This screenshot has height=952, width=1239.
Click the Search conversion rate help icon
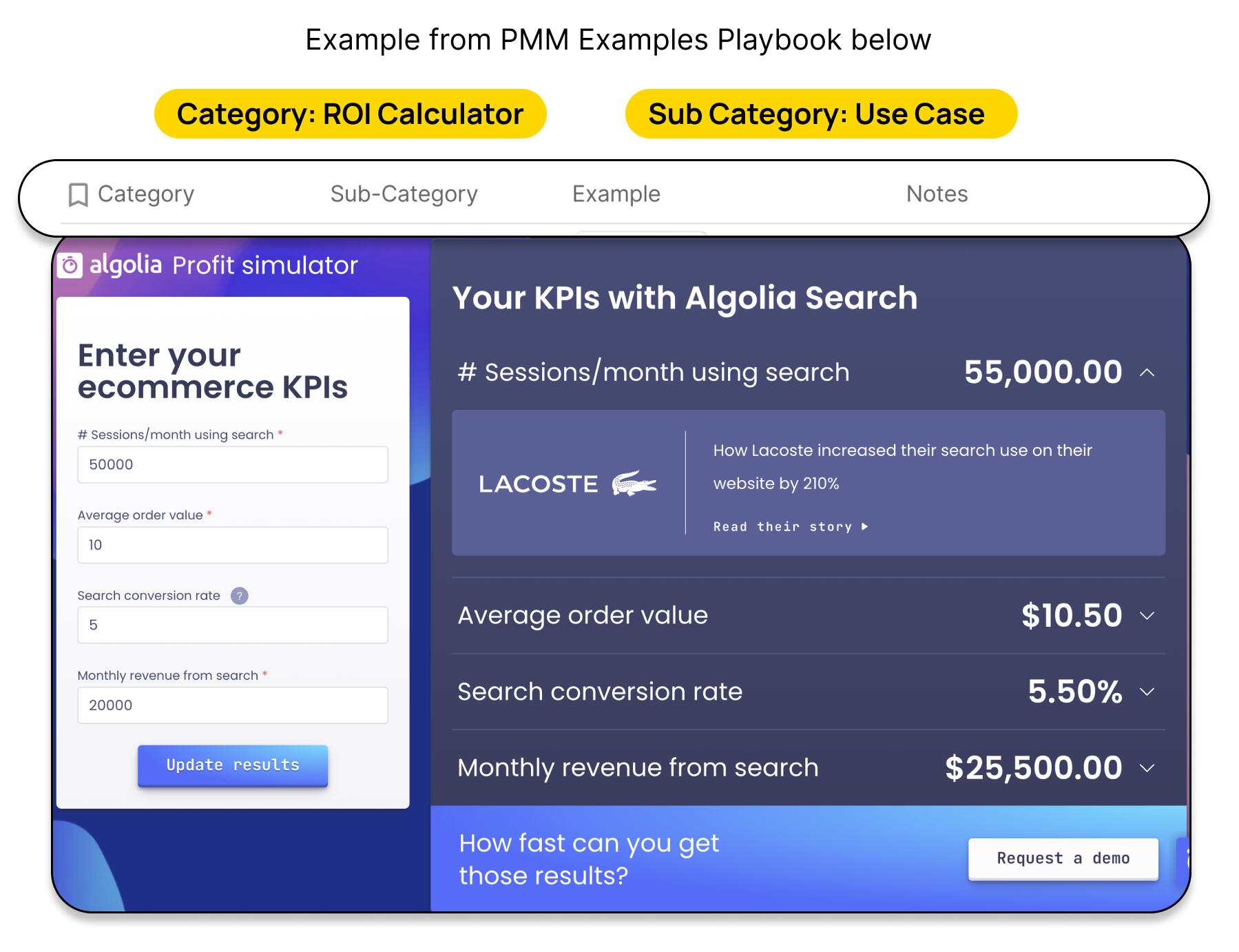(239, 596)
